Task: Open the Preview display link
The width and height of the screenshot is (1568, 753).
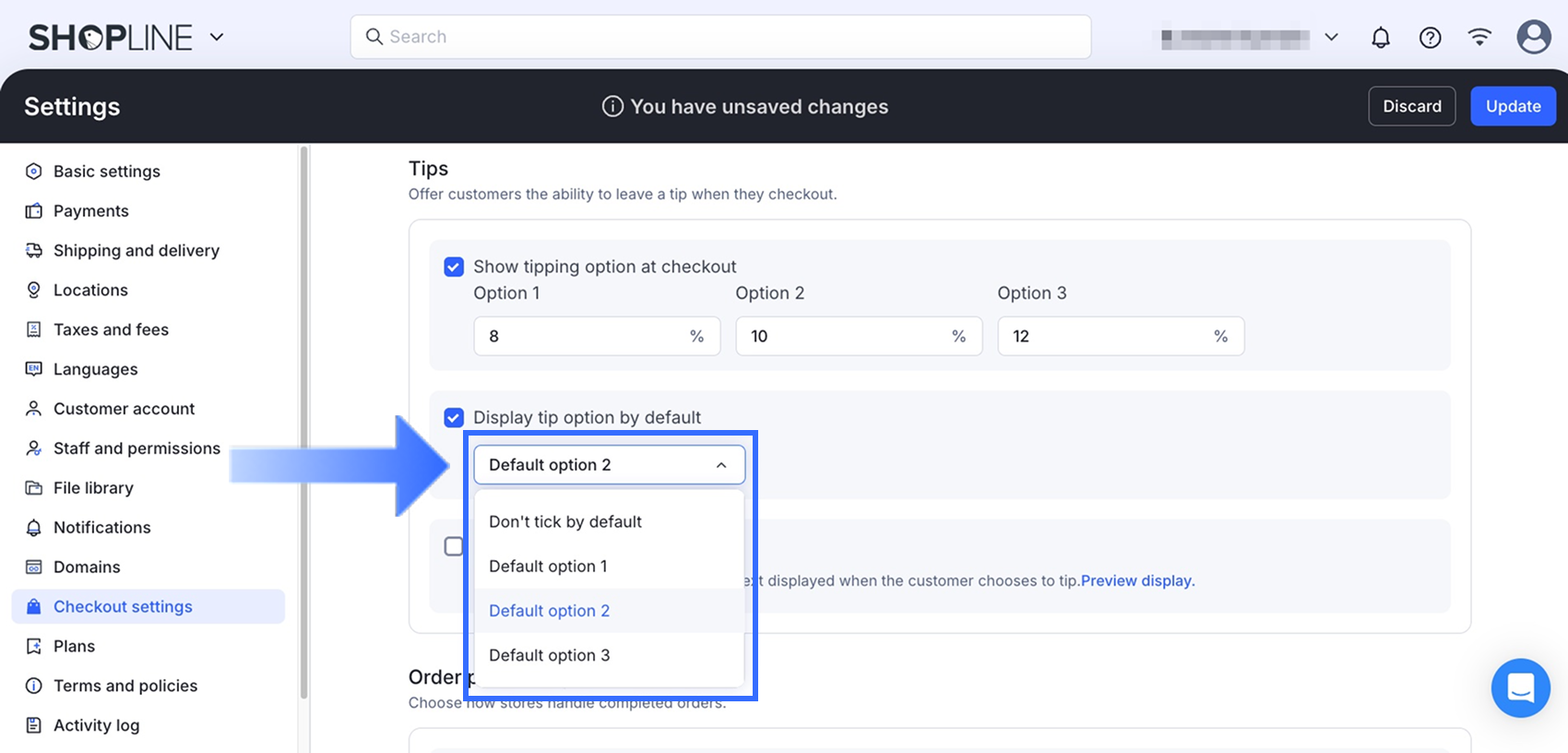Action: [1137, 581]
